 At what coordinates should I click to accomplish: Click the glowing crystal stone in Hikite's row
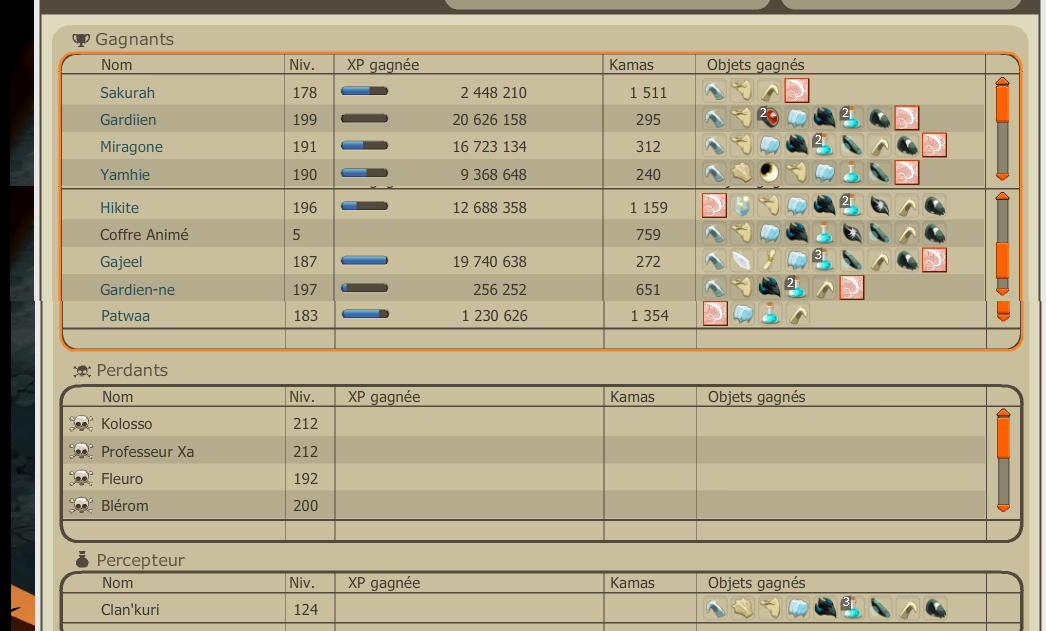[x=741, y=206]
